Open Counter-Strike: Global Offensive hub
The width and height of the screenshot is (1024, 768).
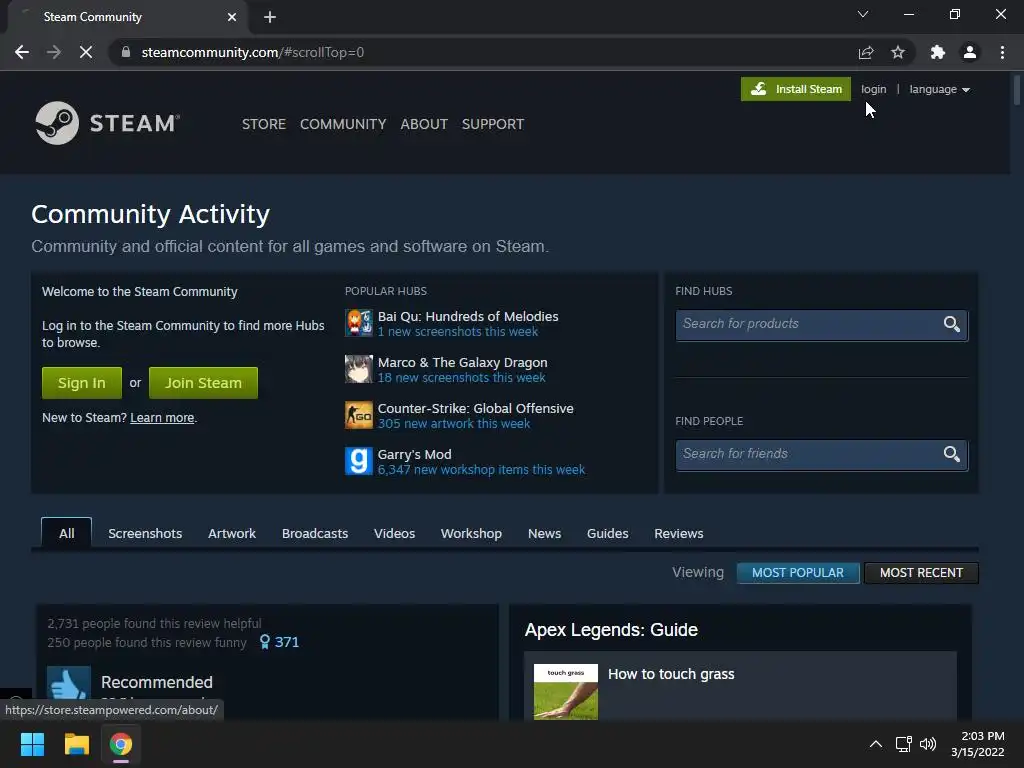pyautogui.click(x=475, y=408)
